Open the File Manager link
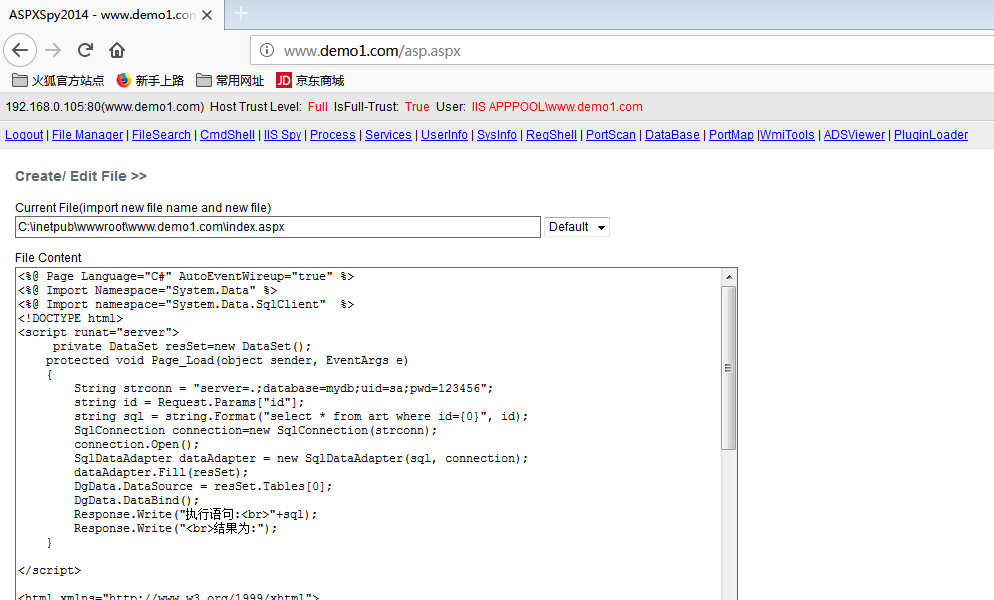Image resolution: width=994 pixels, height=600 pixels. [87, 134]
